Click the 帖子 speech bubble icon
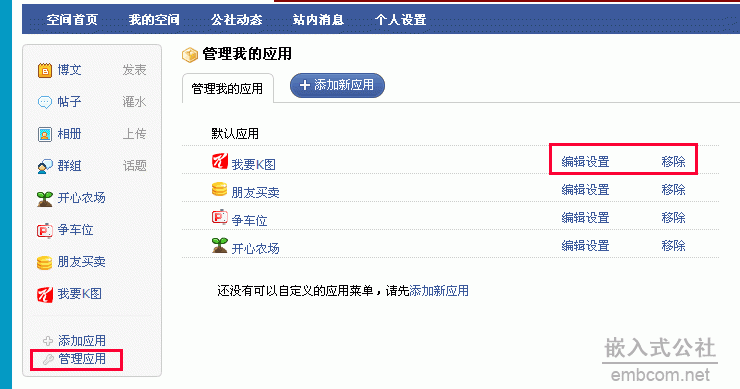 point(45,102)
